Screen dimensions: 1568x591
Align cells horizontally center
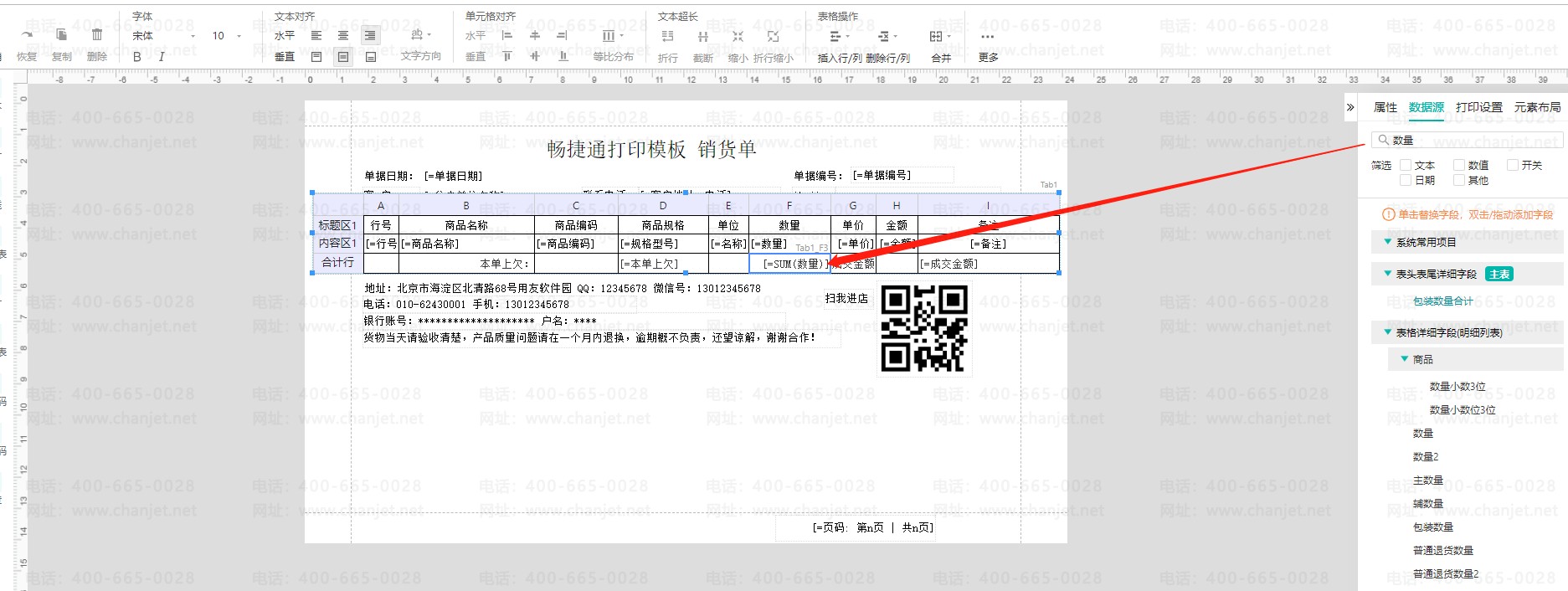(535, 35)
